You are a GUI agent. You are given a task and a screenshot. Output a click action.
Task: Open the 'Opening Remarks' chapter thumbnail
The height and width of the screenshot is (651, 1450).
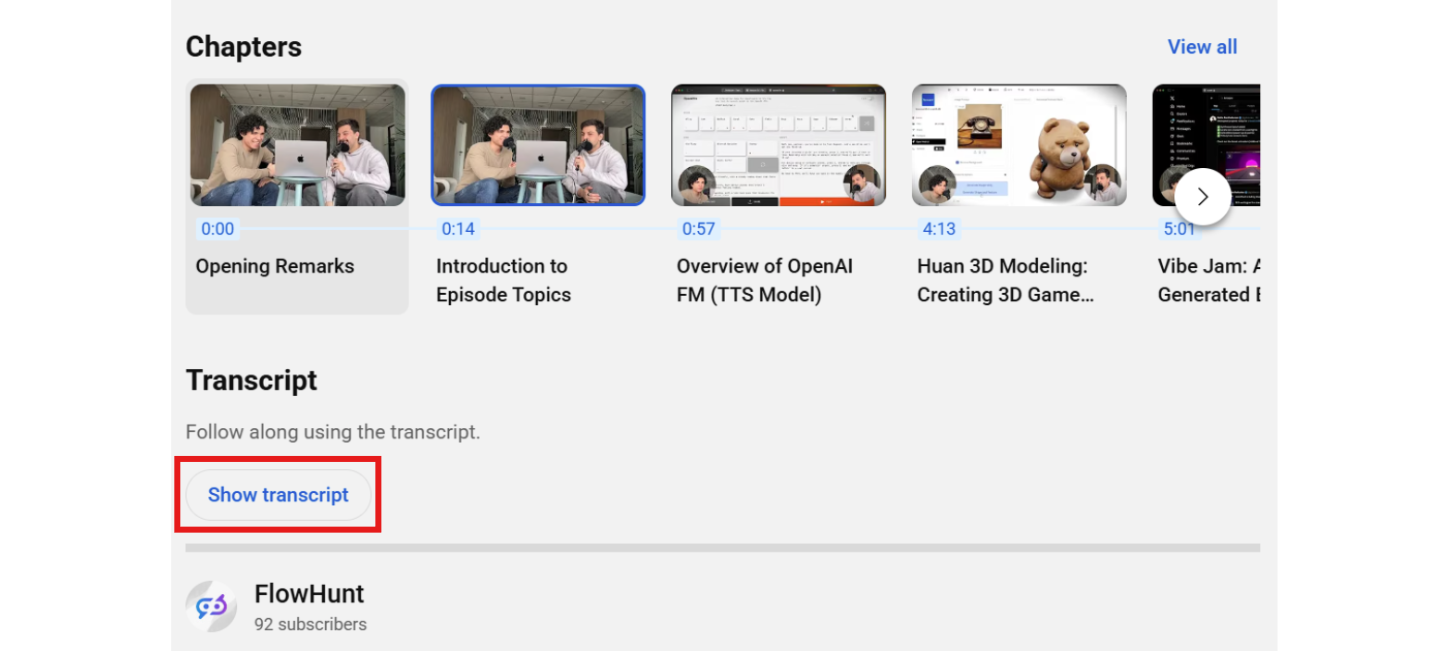pyautogui.click(x=296, y=144)
